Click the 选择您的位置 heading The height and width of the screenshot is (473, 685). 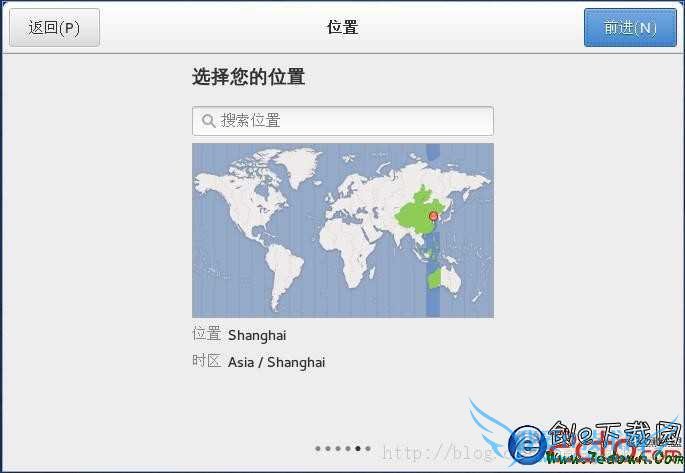click(x=249, y=77)
